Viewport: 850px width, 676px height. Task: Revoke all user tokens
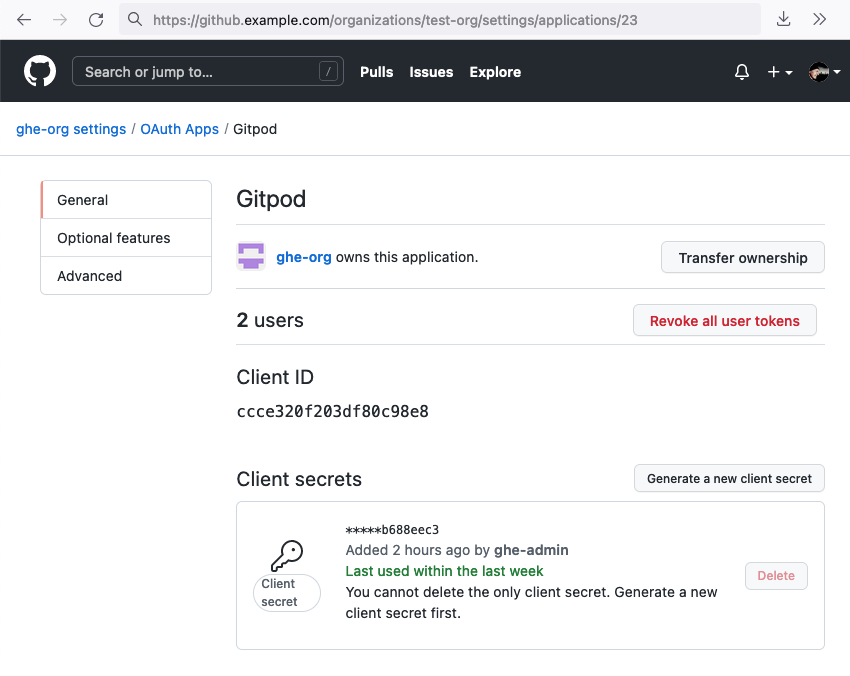(x=724, y=320)
